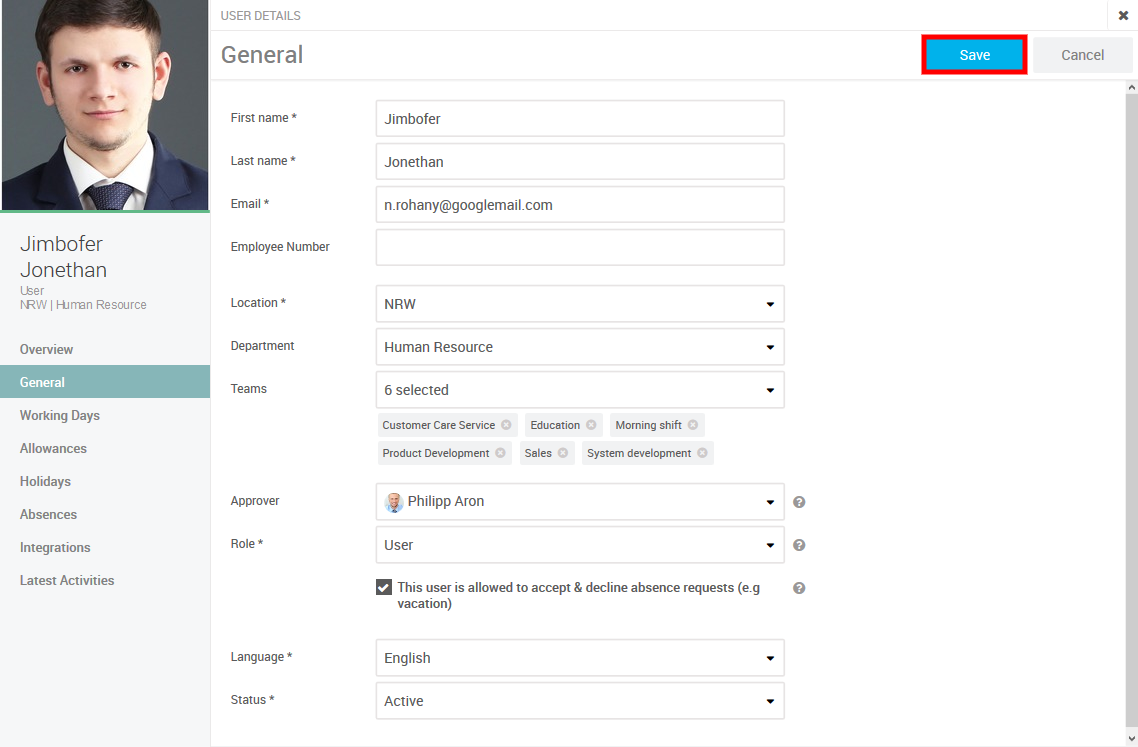Go to the Working Days section
Image resolution: width=1138 pixels, height=747 pixels.
click(60, 415)
